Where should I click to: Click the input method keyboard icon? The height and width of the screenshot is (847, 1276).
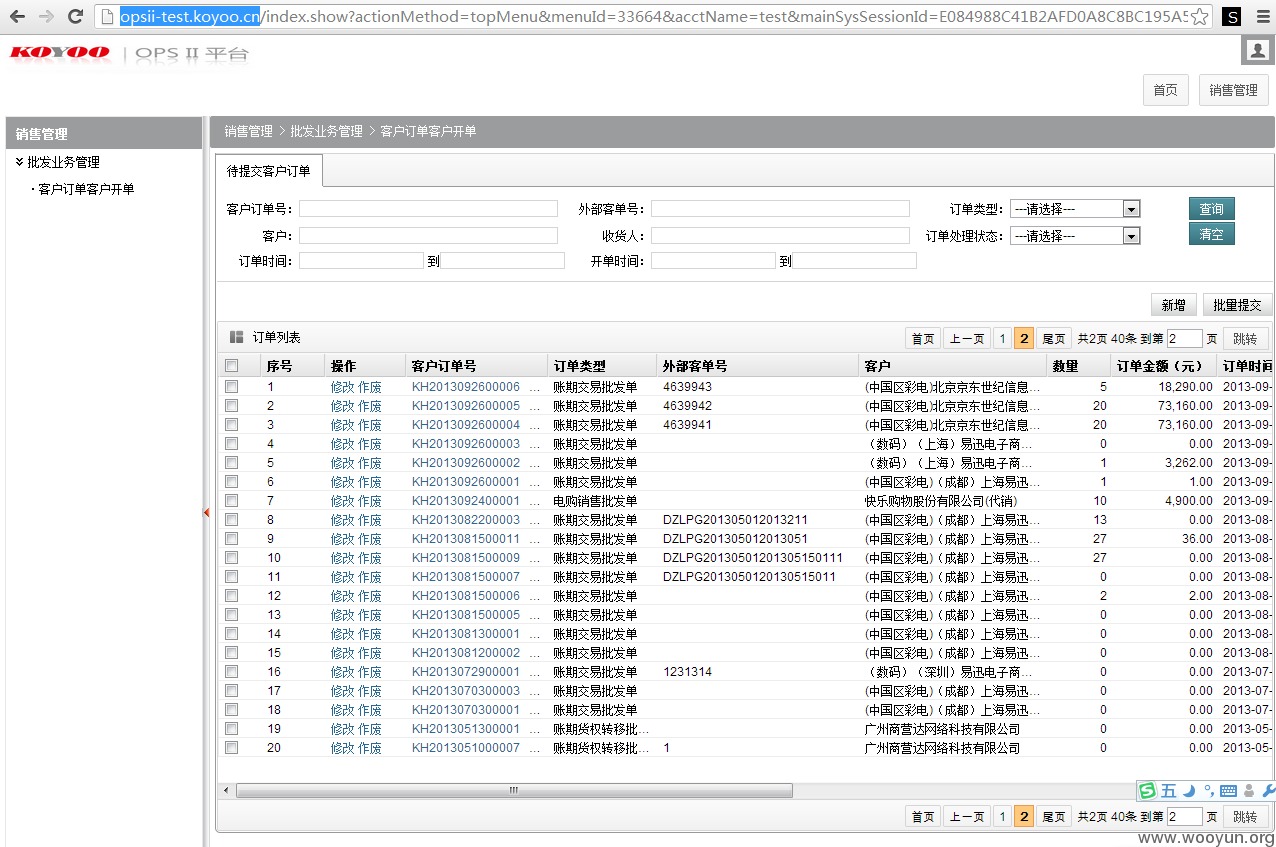tap(1228, 791)
